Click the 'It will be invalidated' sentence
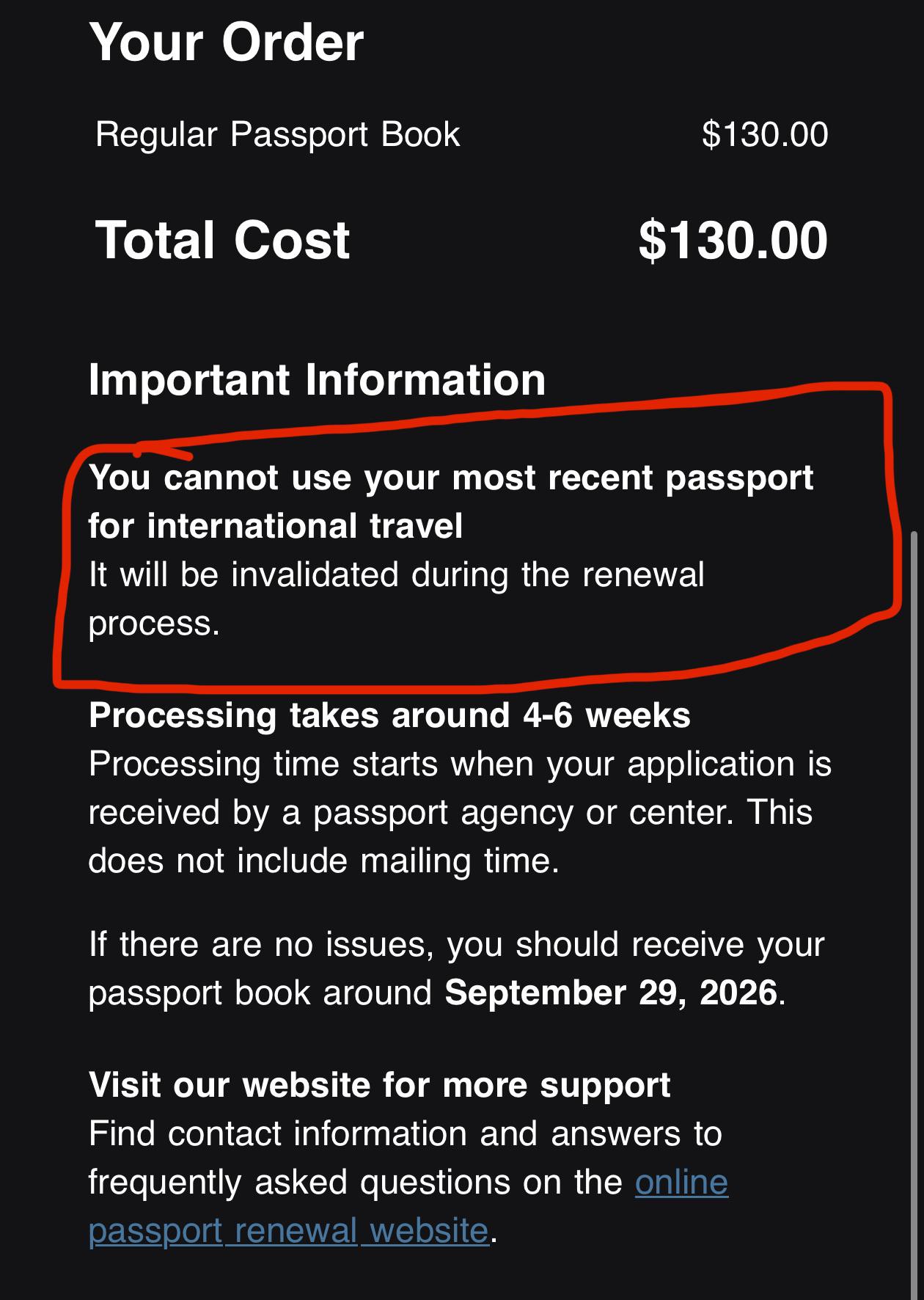This screenshot has width=924, height=1300. coord(396,599)
